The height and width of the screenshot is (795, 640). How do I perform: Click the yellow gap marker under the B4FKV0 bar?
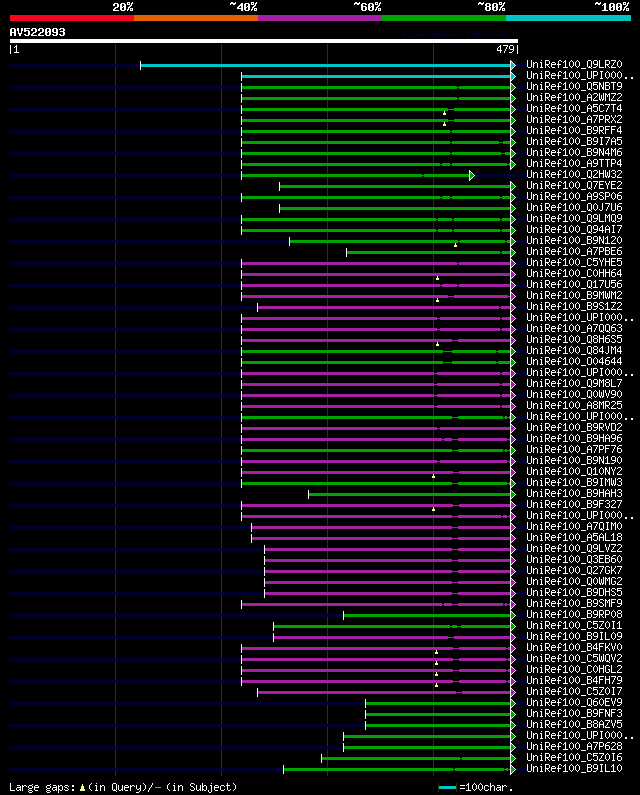click(x=436, y=652)
